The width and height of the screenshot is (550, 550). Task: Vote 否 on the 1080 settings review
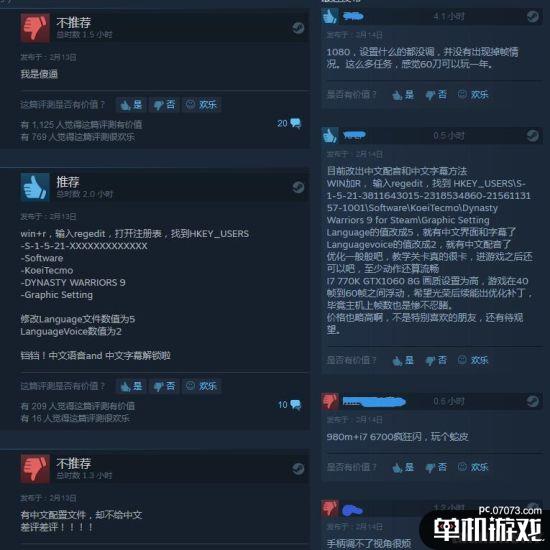point(436,95)
